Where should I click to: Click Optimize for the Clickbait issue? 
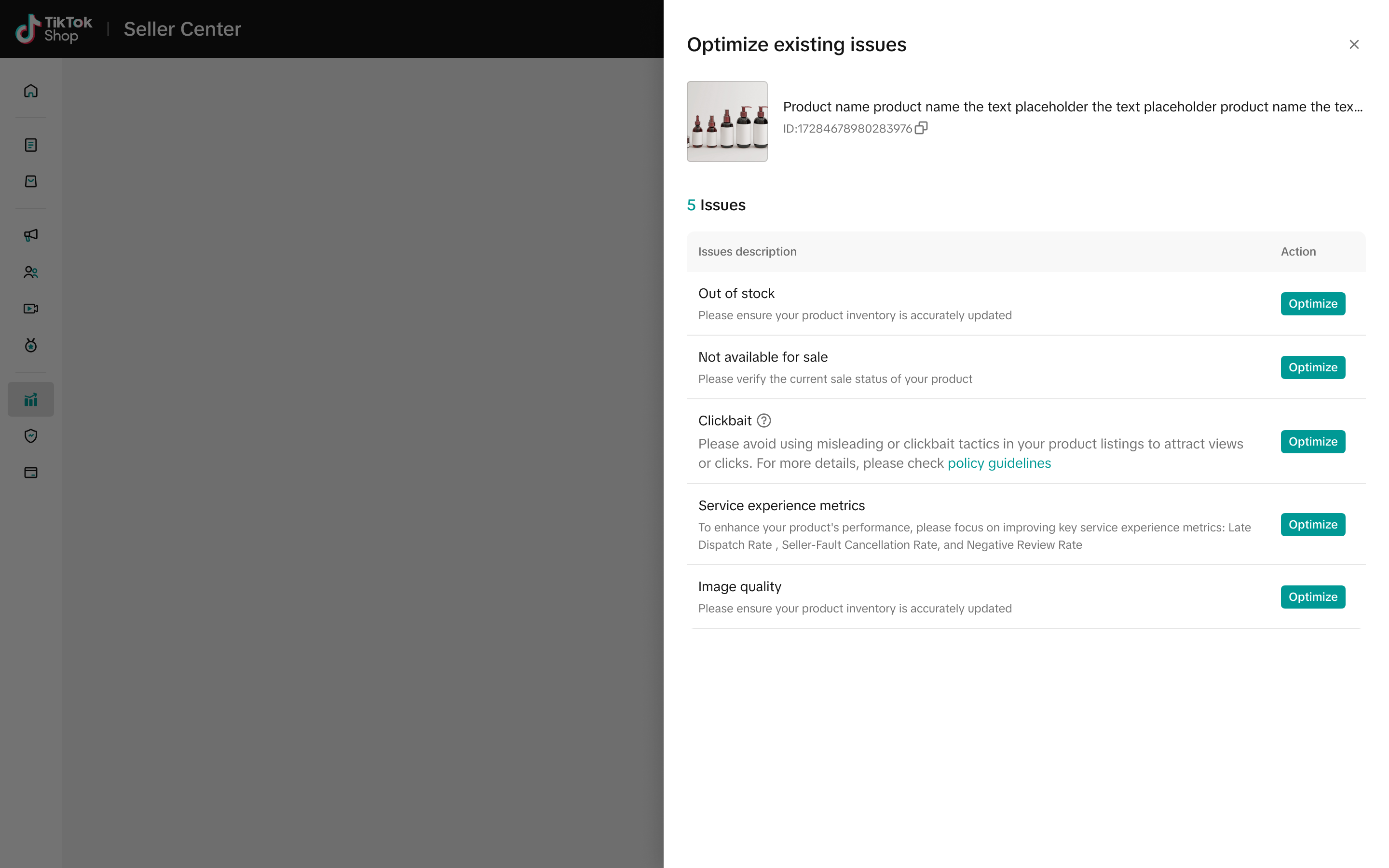tap(1312, 441)
